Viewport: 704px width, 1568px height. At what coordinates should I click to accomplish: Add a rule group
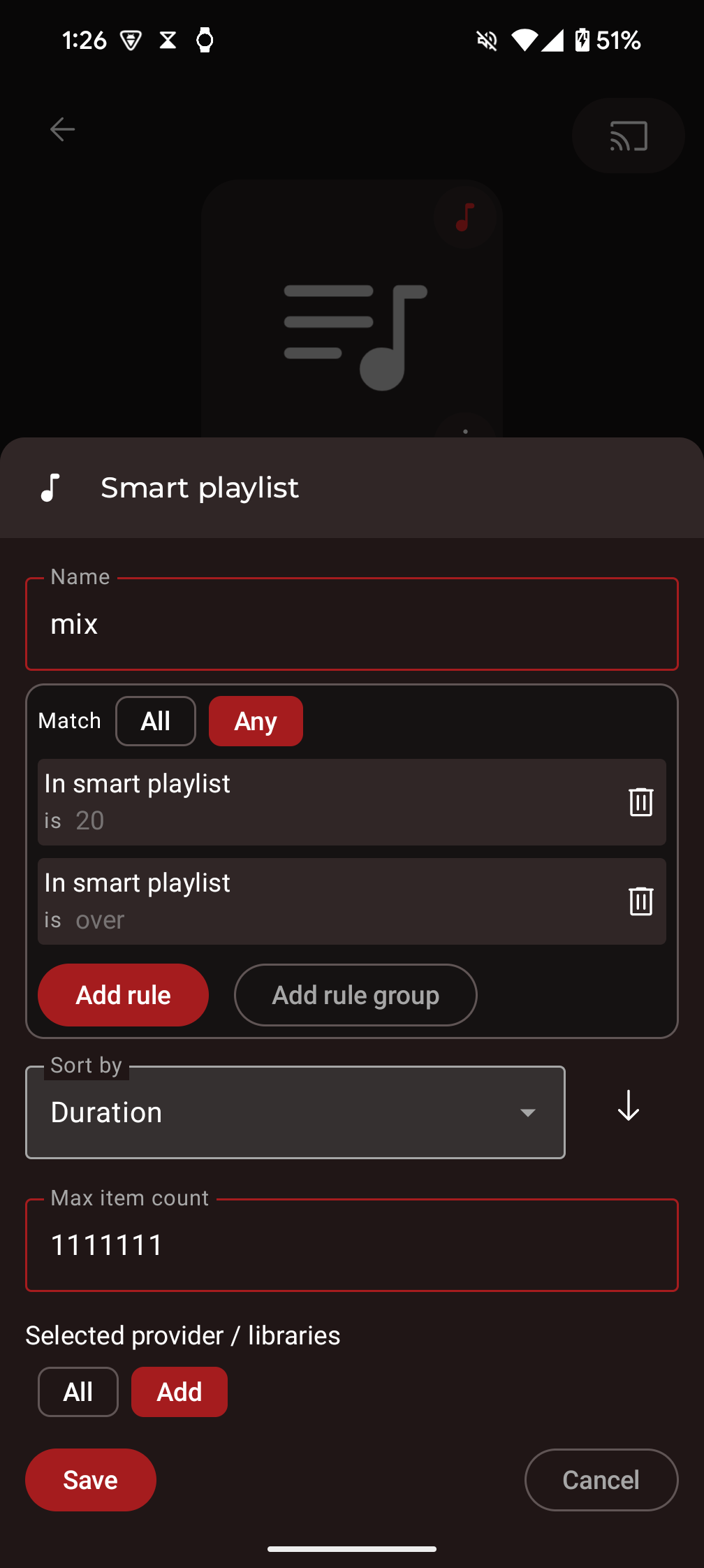point(355,995)
